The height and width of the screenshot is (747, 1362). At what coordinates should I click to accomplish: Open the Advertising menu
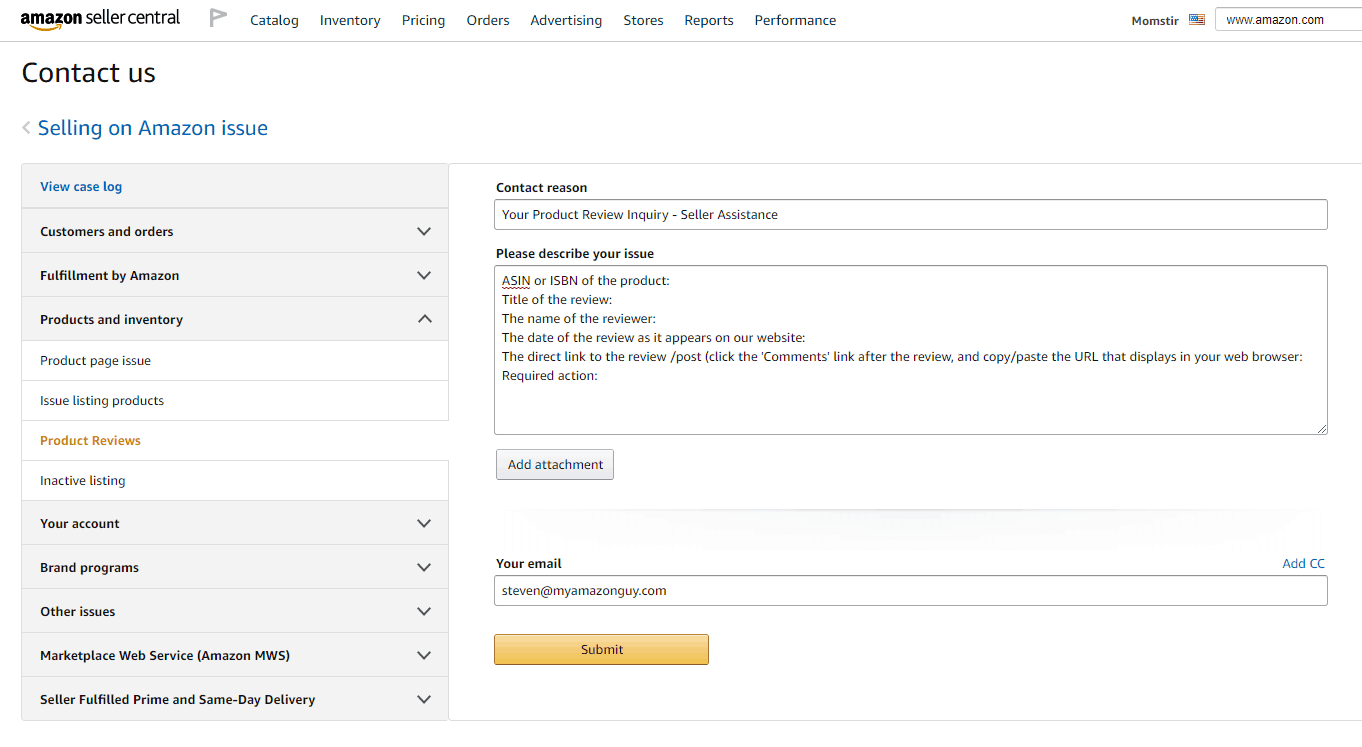(566, 20)
